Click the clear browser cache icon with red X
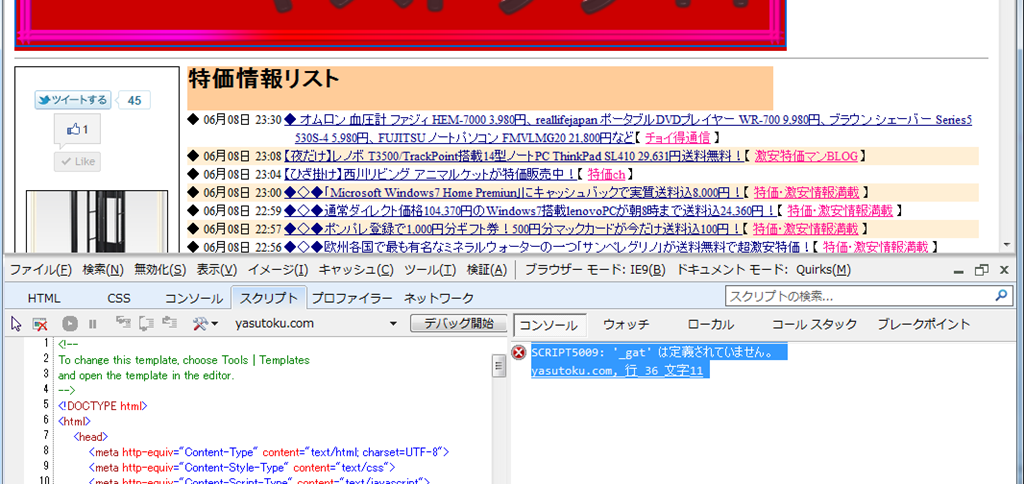The height and width of the screenshot is (484, 1024). [40, 323]
